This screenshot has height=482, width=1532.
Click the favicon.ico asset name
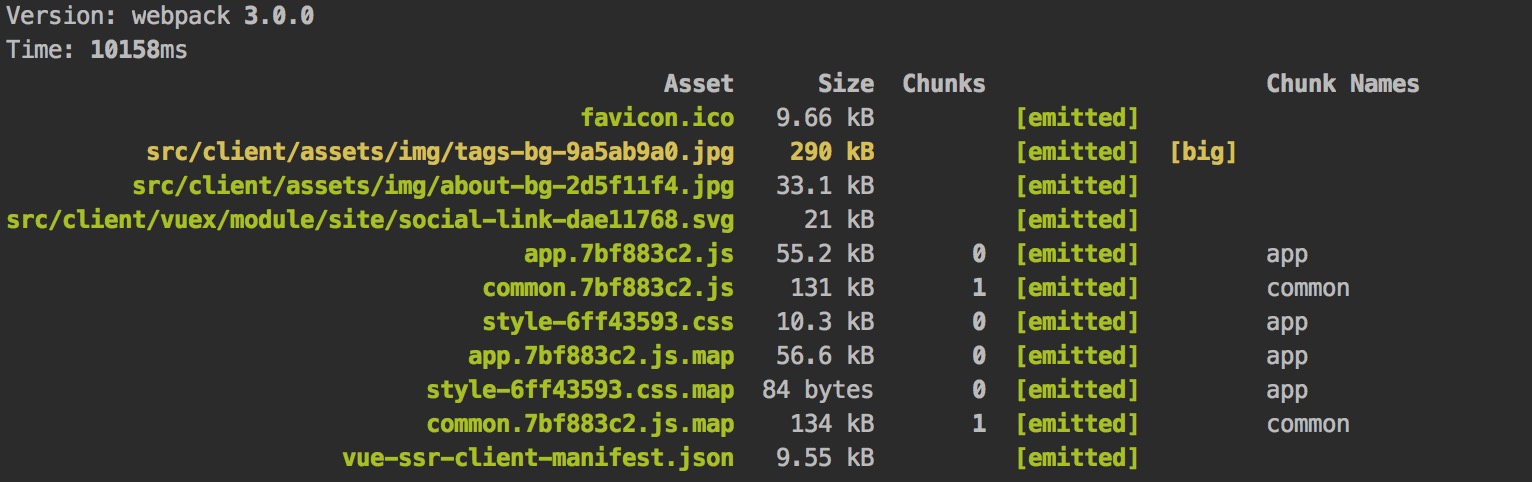(657, 118)
